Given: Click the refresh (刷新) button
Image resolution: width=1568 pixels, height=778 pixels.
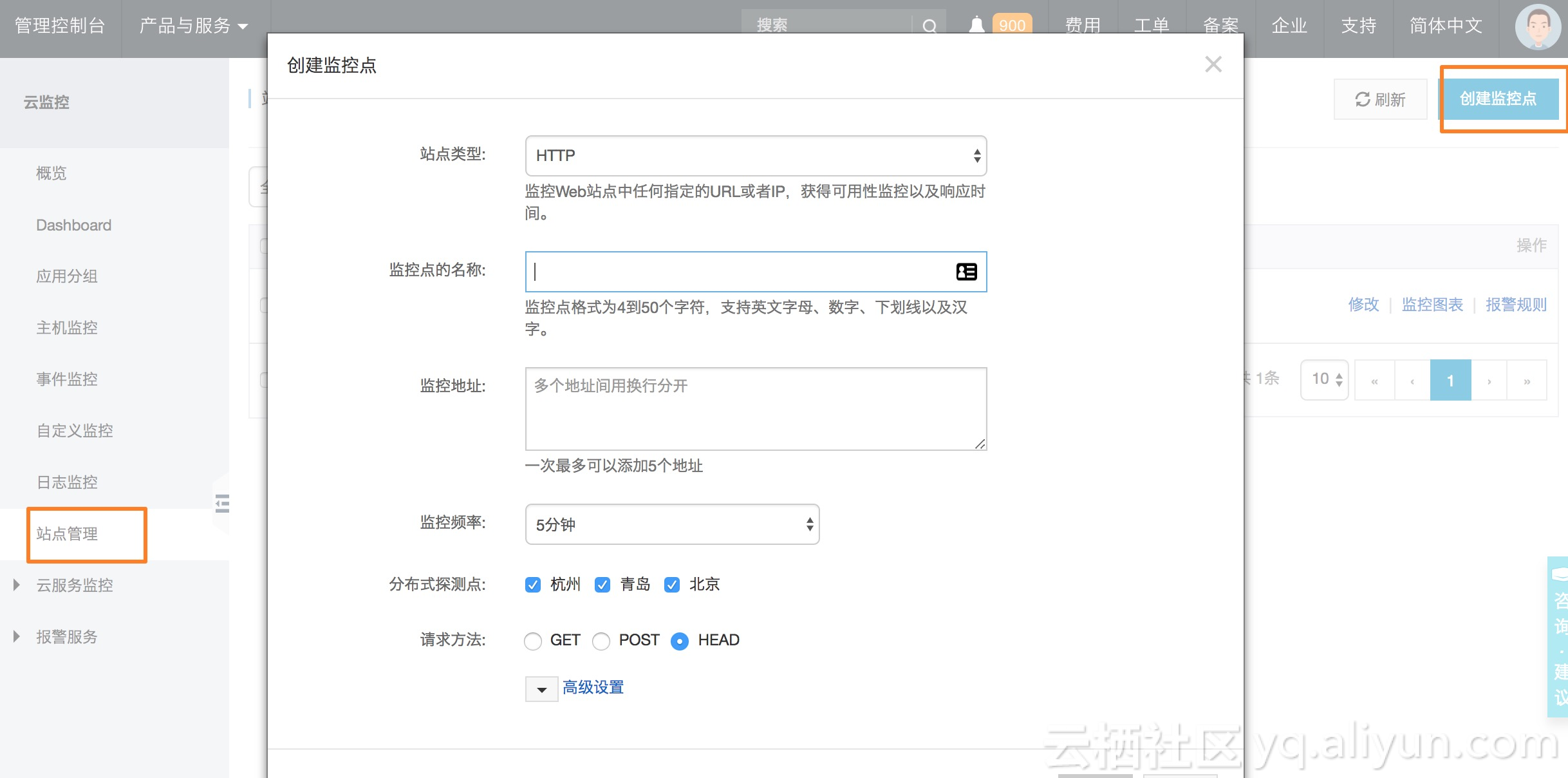Looking at the screenshot, I should click(1381, 99).
